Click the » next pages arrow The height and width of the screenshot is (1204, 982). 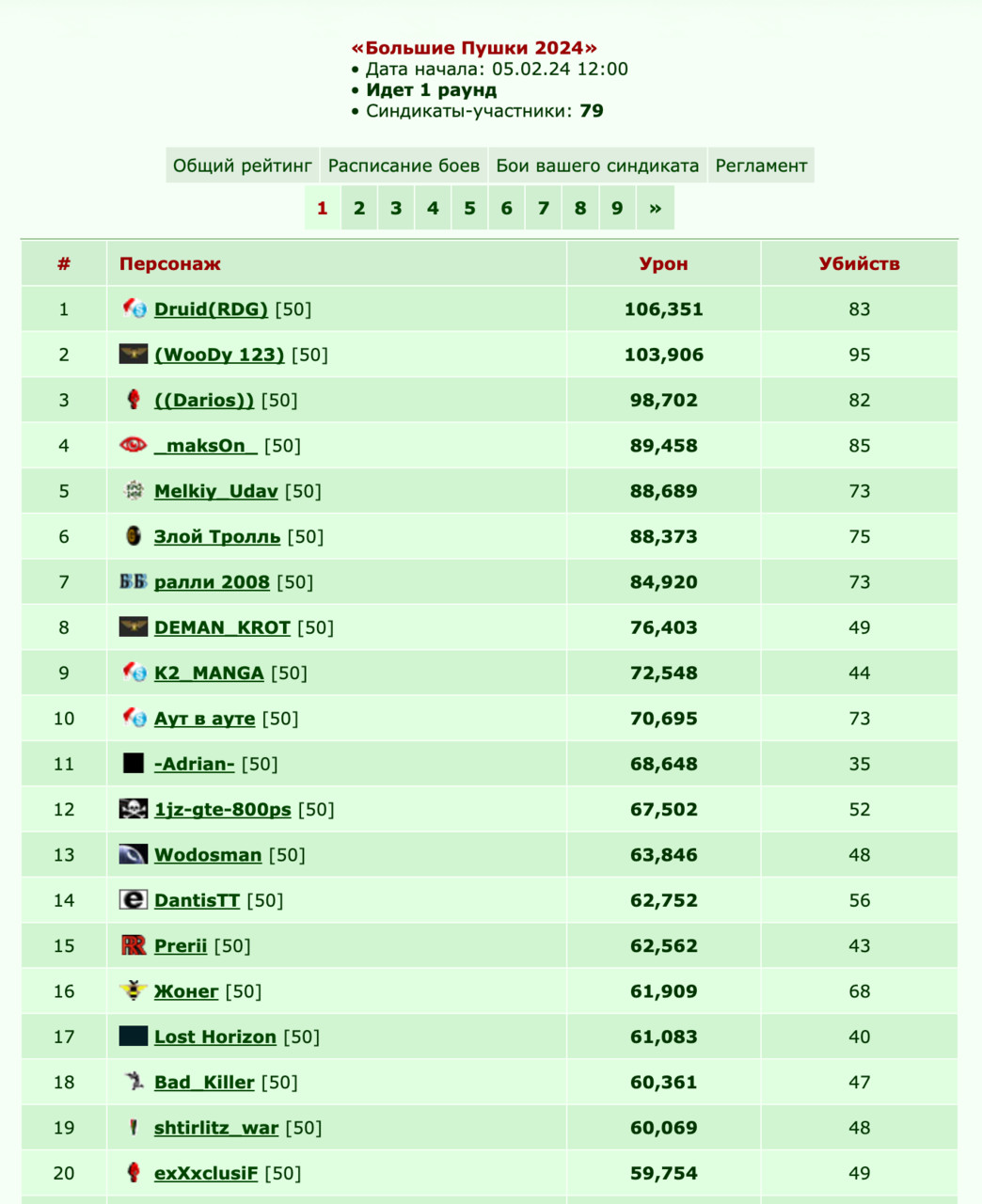tap(656, 208)
